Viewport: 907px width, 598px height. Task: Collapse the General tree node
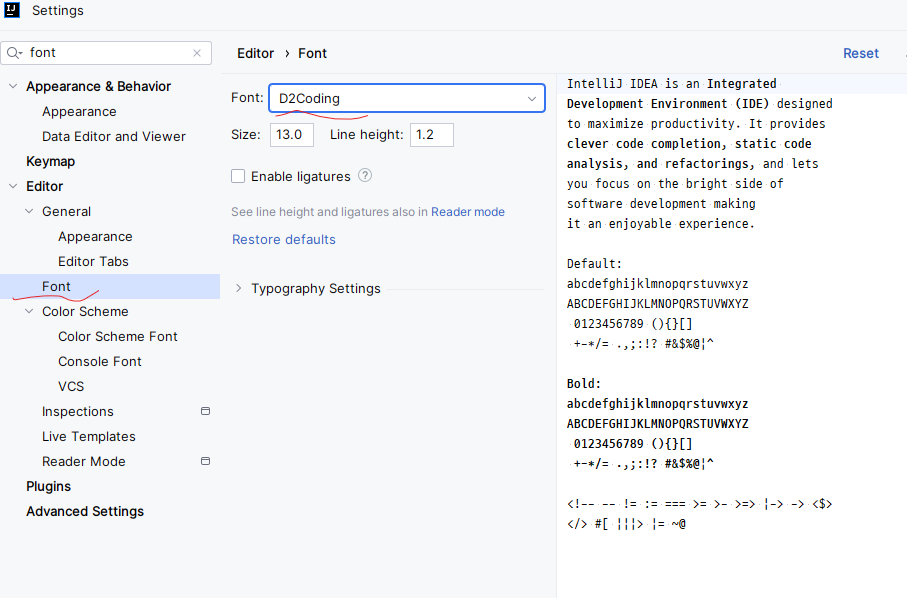[29, 211]
